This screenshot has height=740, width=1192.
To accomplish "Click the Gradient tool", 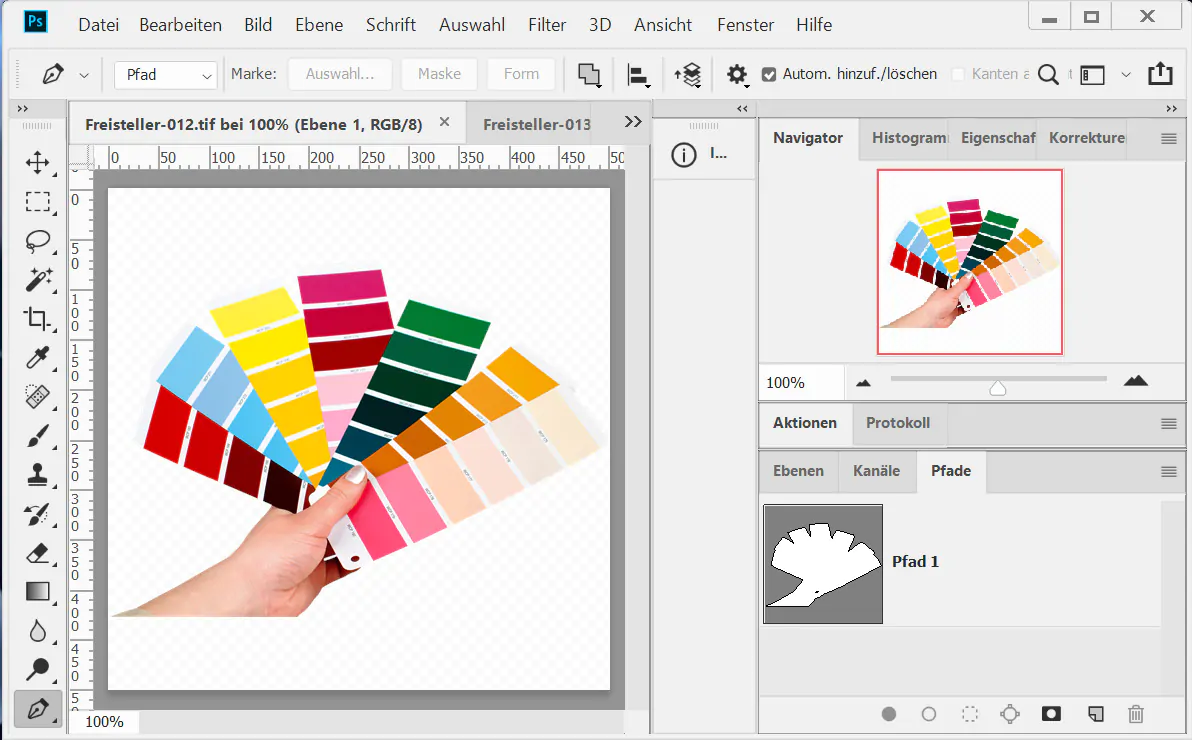I will pos(38,592).
